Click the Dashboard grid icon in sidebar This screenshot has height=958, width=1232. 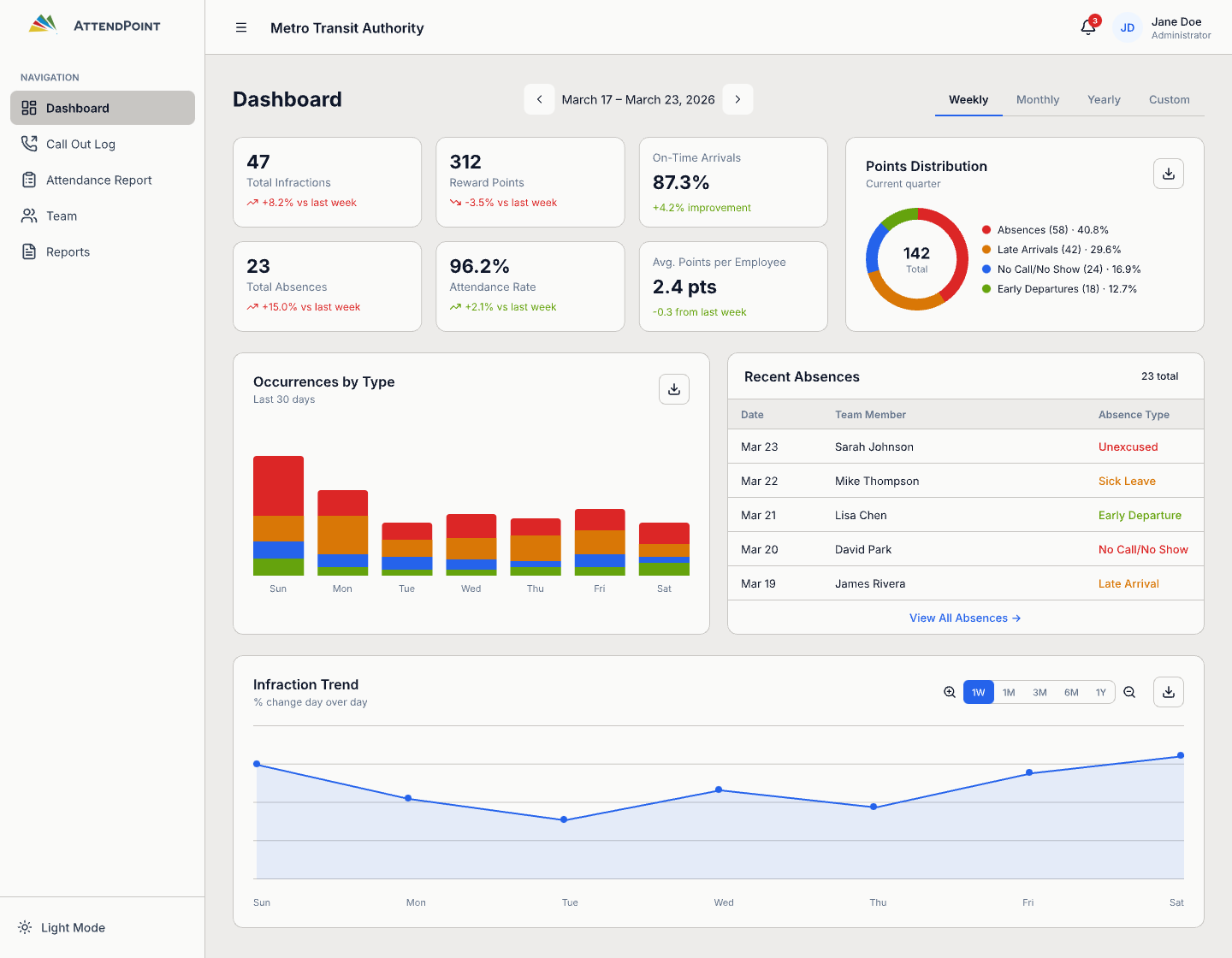(x=29, y=108)
